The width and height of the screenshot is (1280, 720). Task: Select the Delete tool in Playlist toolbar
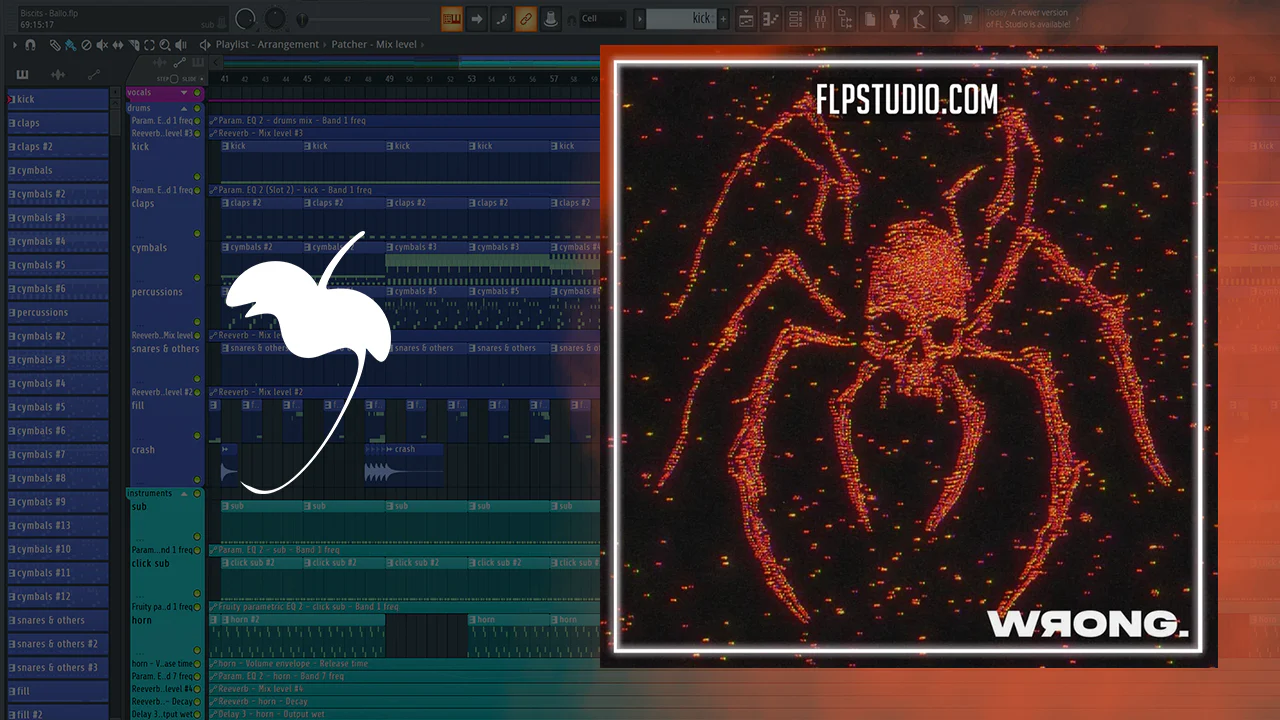[86, 45]
